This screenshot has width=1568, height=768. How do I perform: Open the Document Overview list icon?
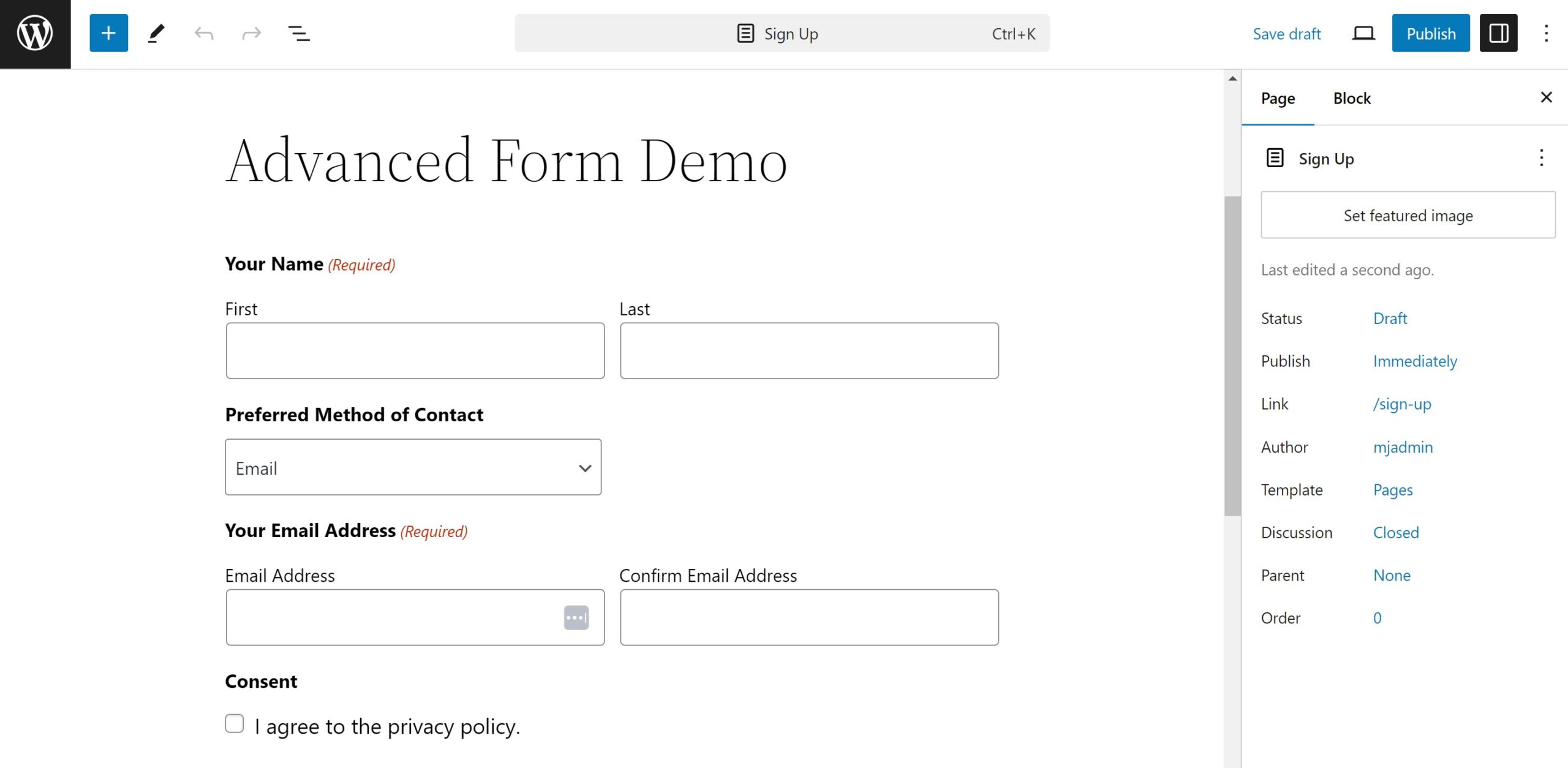[299, 33]
